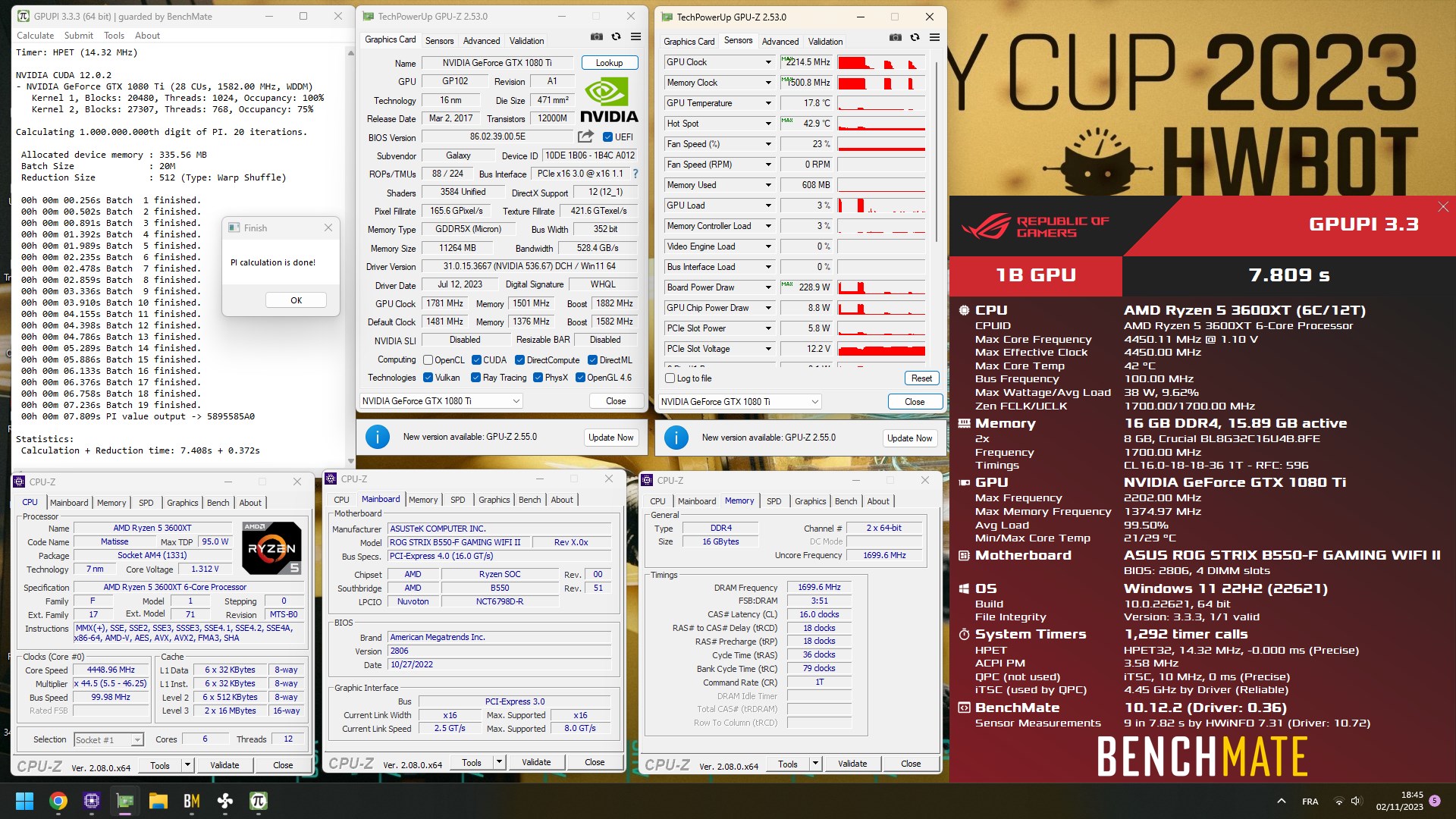This screenshot has width=1456, height=819.
Task: Open BenchMate from the taskbar
Action: pyautogui.click(x=191, y=801)
